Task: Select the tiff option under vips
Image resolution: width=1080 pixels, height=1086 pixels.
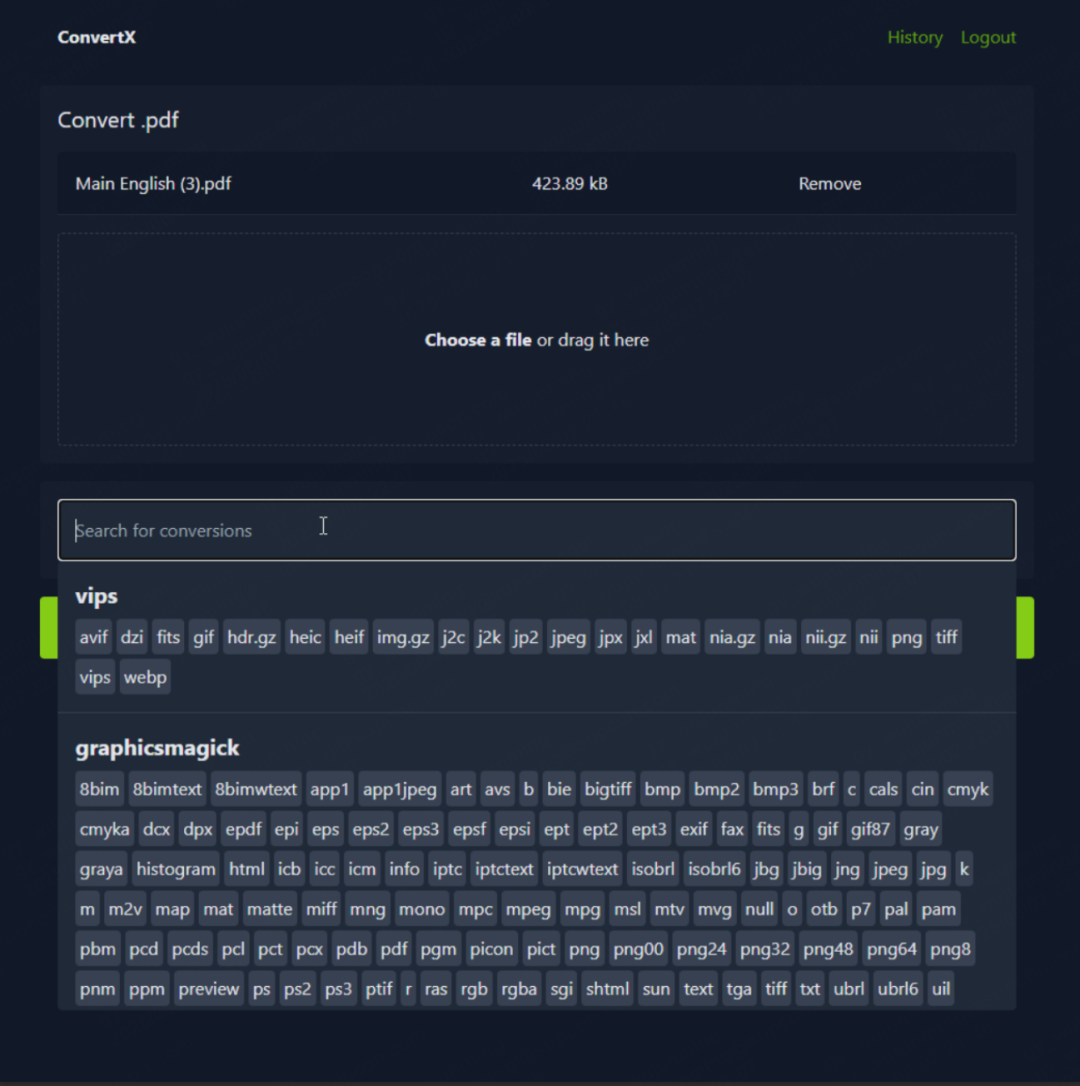Action: pos(946,637)
